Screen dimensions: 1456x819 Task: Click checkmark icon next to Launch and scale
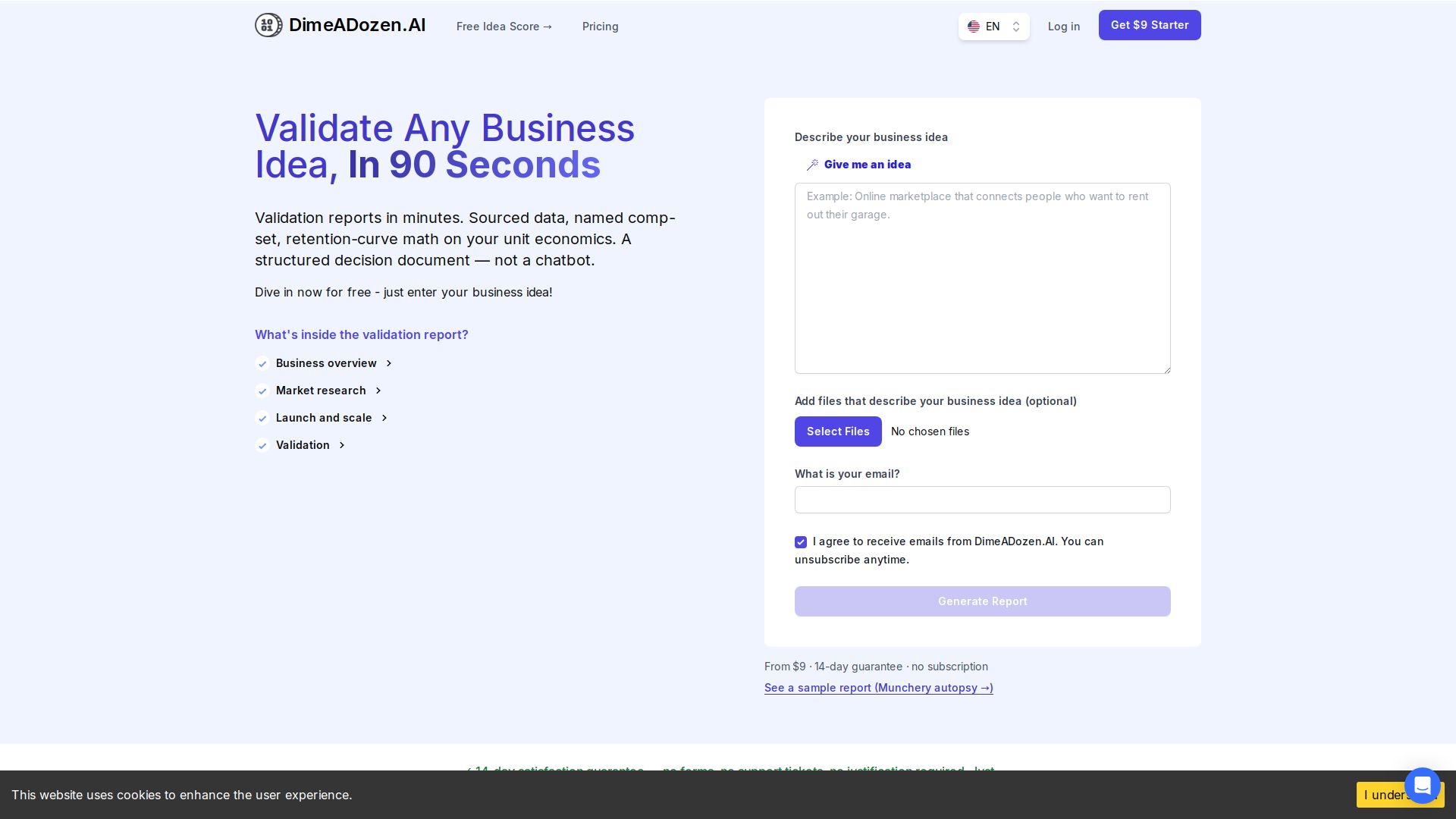click(262, 418)
